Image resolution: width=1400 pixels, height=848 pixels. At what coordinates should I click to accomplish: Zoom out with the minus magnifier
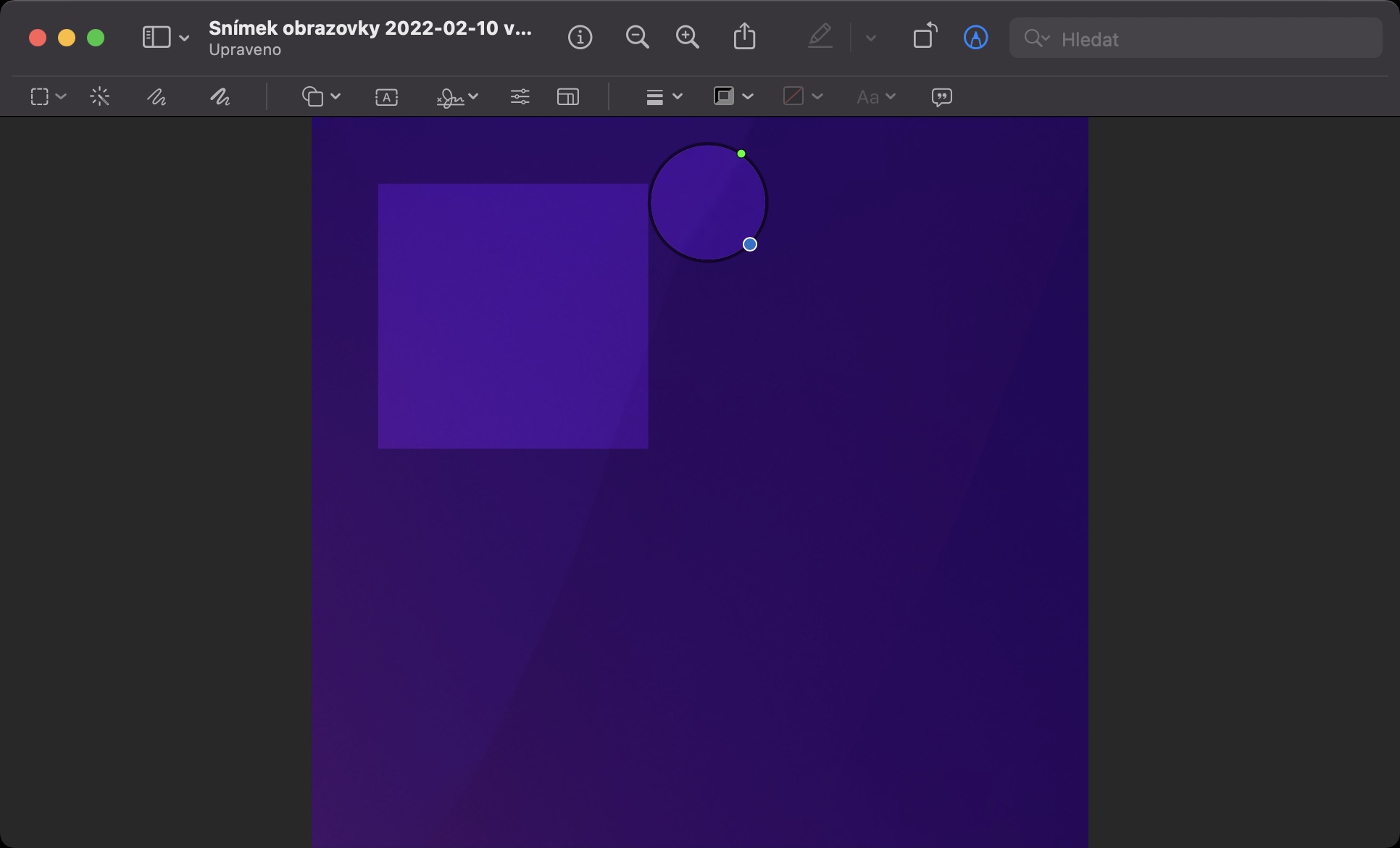[x=637, y=37]
